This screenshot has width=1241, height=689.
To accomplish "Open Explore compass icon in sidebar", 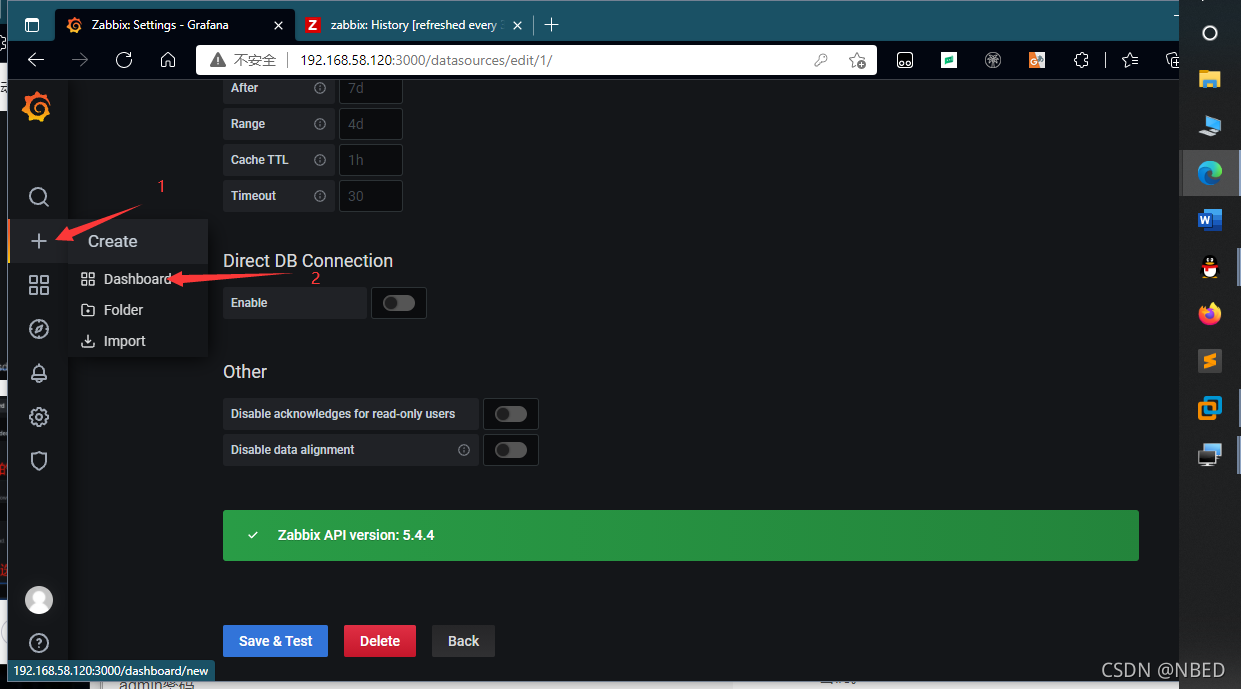I will 38,329.
